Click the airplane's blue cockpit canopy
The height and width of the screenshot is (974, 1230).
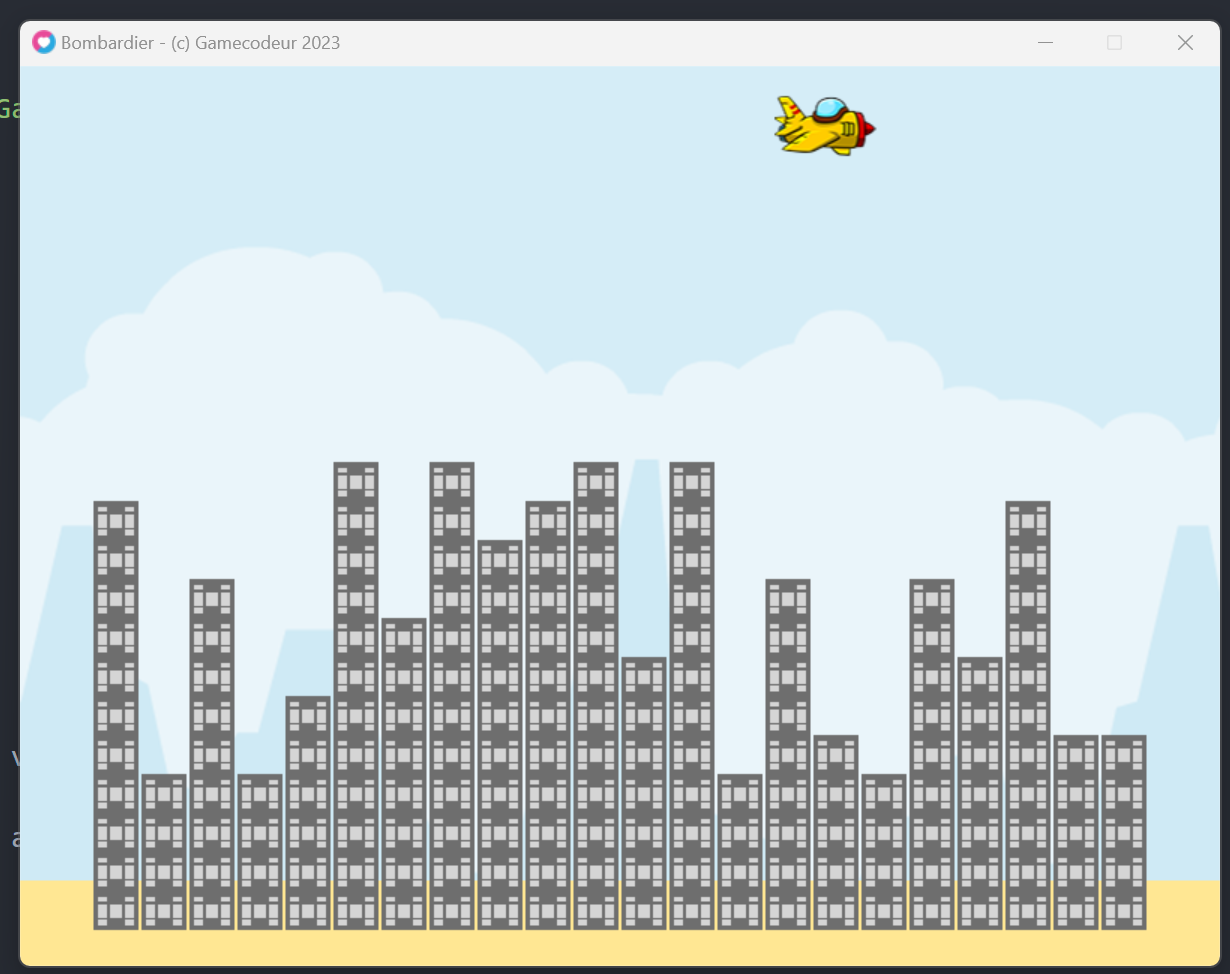pos(829,108)
